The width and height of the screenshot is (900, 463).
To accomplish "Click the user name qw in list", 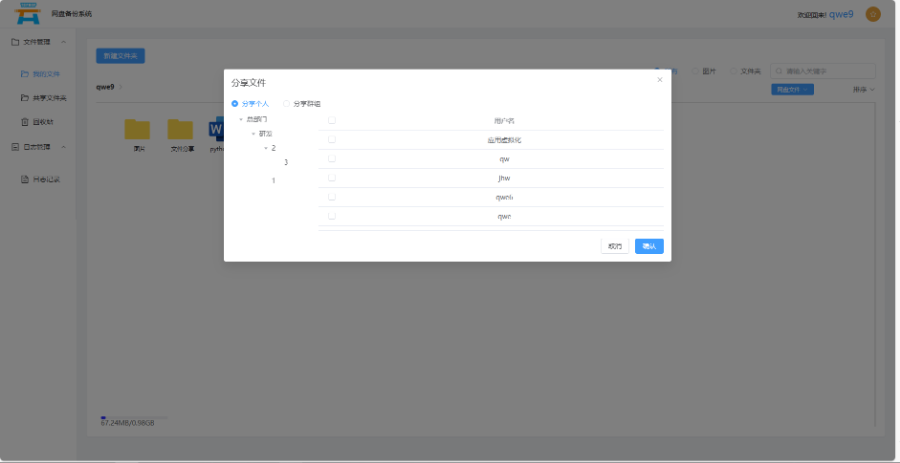I will [x=504, y=159].
